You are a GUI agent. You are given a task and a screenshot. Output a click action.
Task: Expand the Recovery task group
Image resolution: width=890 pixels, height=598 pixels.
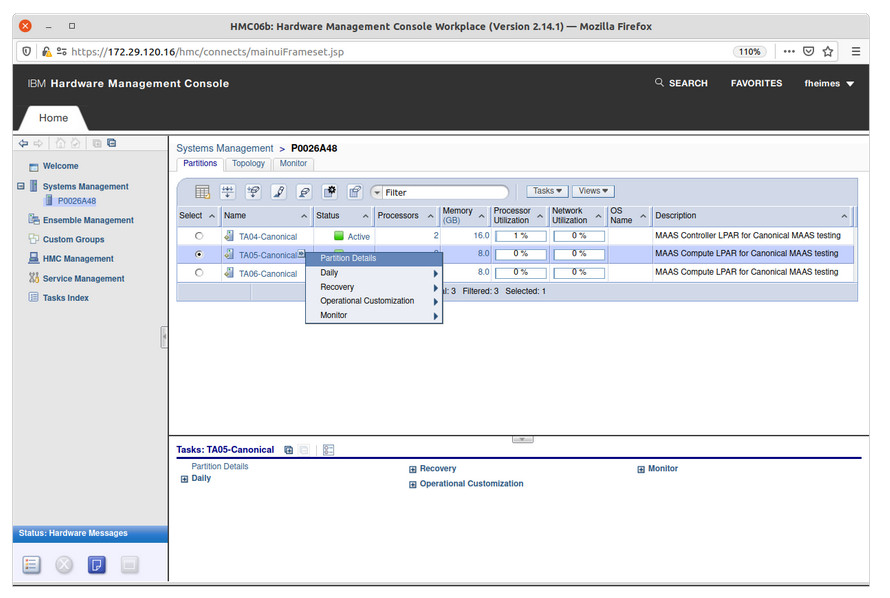[x=413, y=469]
